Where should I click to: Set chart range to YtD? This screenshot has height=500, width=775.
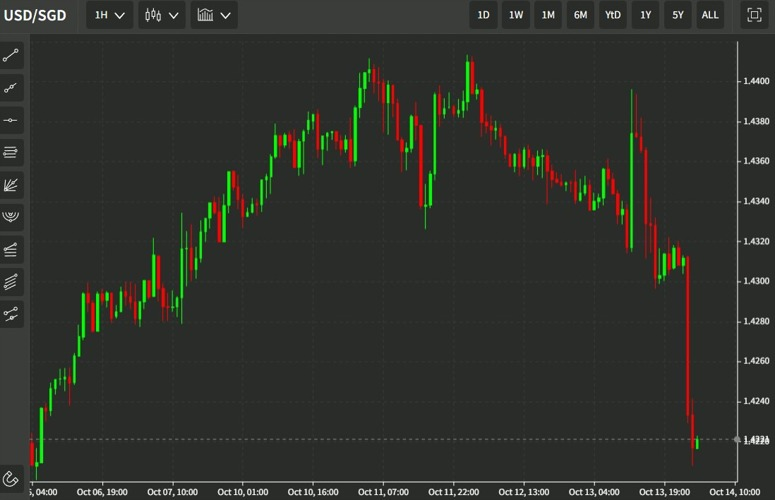[x=613, y=15]
